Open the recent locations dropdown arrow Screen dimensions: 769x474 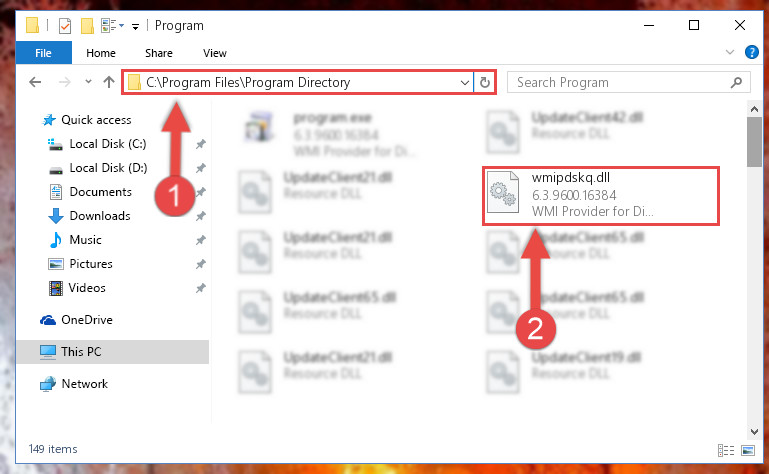88,82
